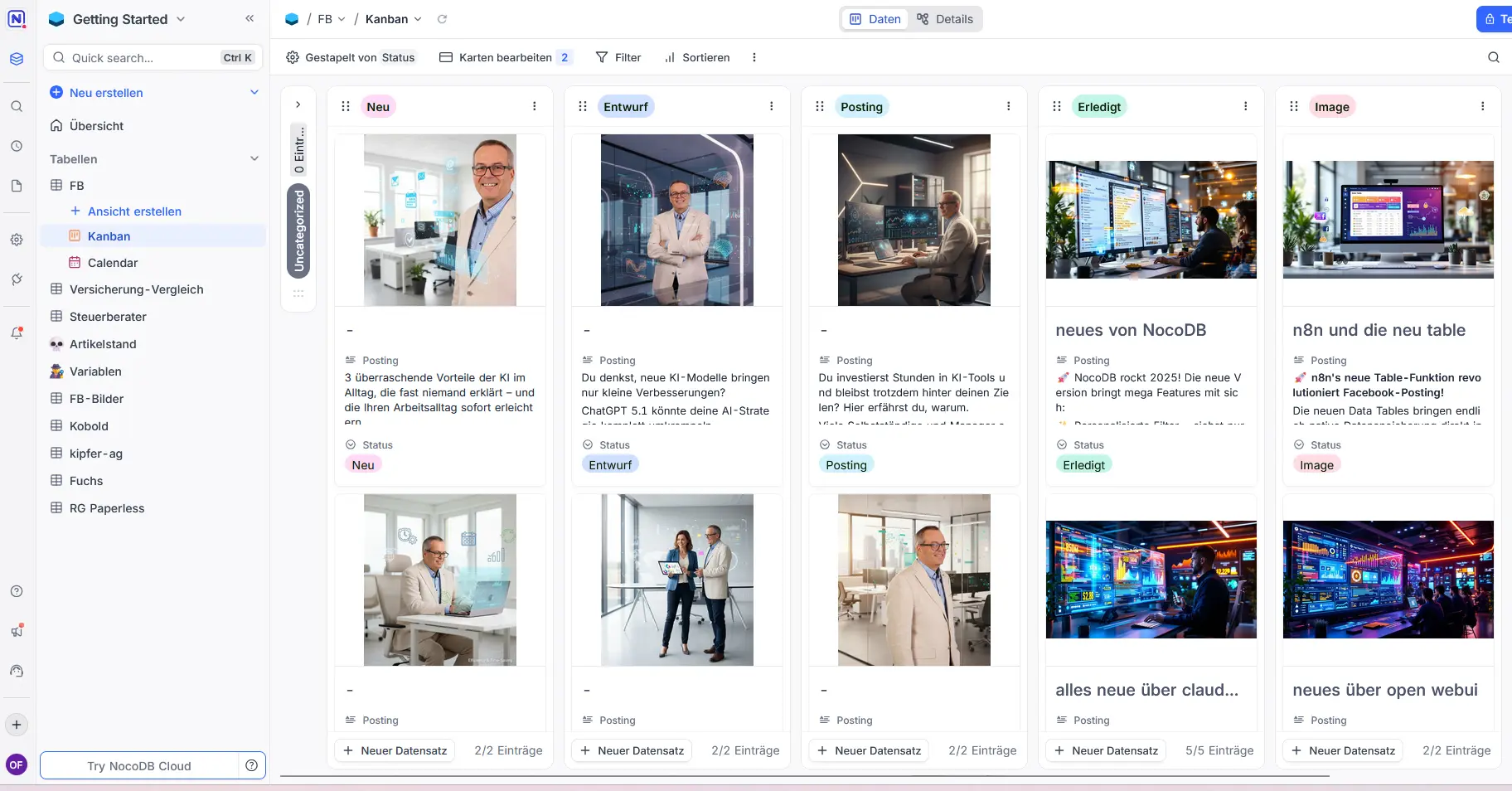
Task: Open the Getting Started workspace dropdown
Action: 181,19
